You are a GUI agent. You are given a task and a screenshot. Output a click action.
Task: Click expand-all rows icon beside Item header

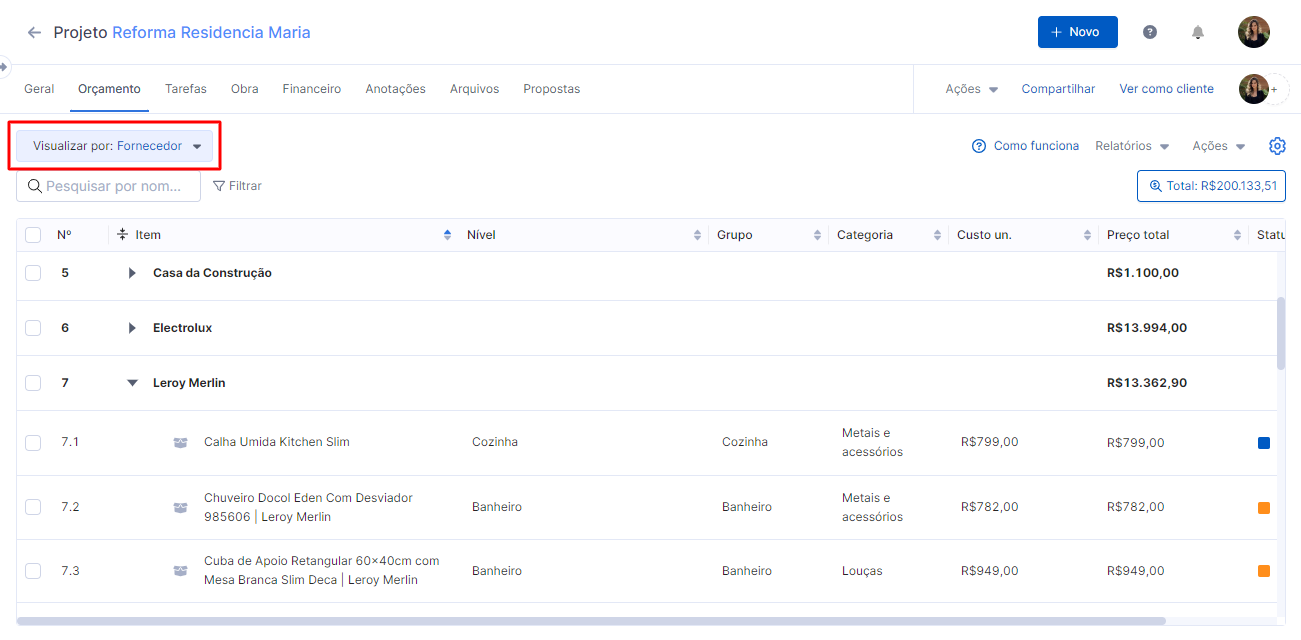coord(122,235)
